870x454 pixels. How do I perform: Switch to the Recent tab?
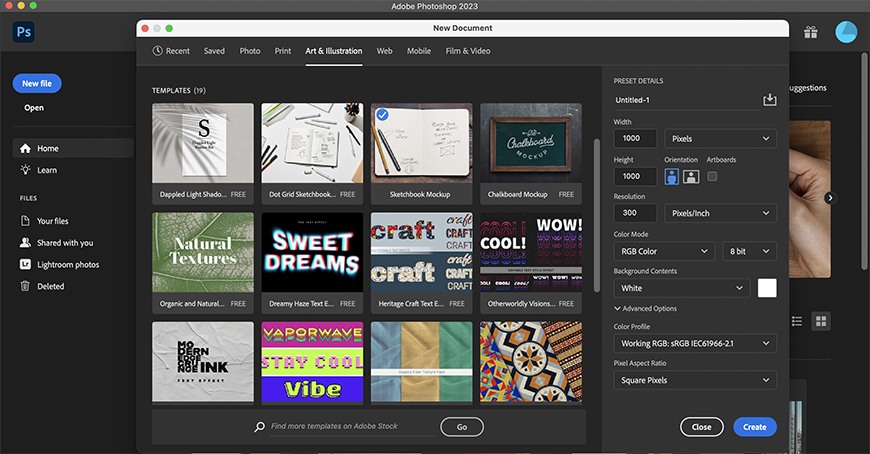(x=171, y=51)
